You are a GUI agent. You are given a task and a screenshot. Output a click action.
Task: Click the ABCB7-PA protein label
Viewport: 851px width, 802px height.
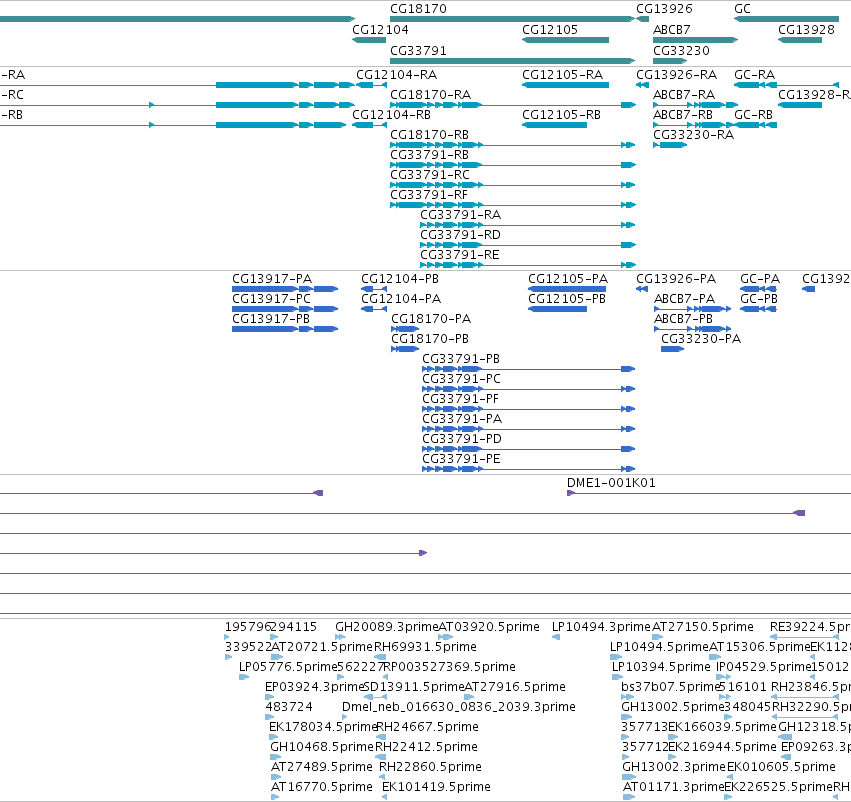pos(684,299)
